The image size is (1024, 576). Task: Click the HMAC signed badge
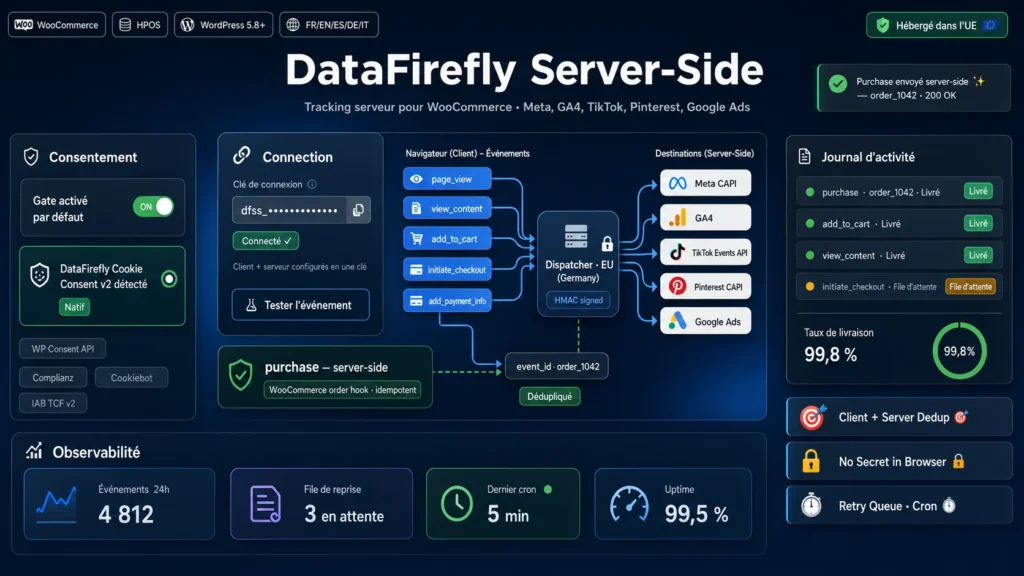click(x=578, y=300)
